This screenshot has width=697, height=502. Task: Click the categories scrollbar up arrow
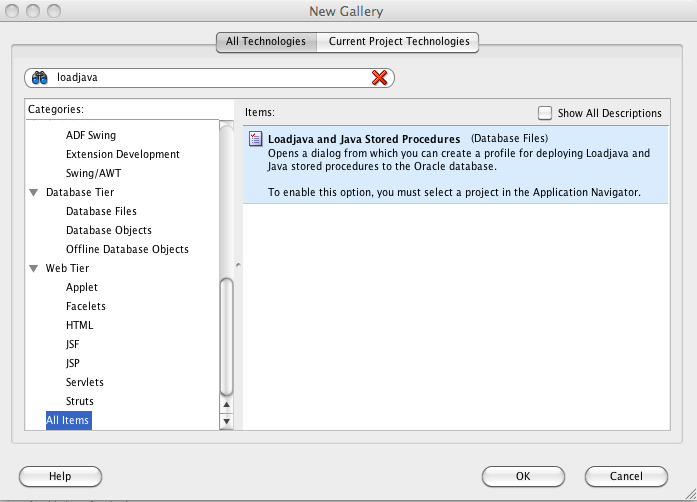[x=226, y=405]
